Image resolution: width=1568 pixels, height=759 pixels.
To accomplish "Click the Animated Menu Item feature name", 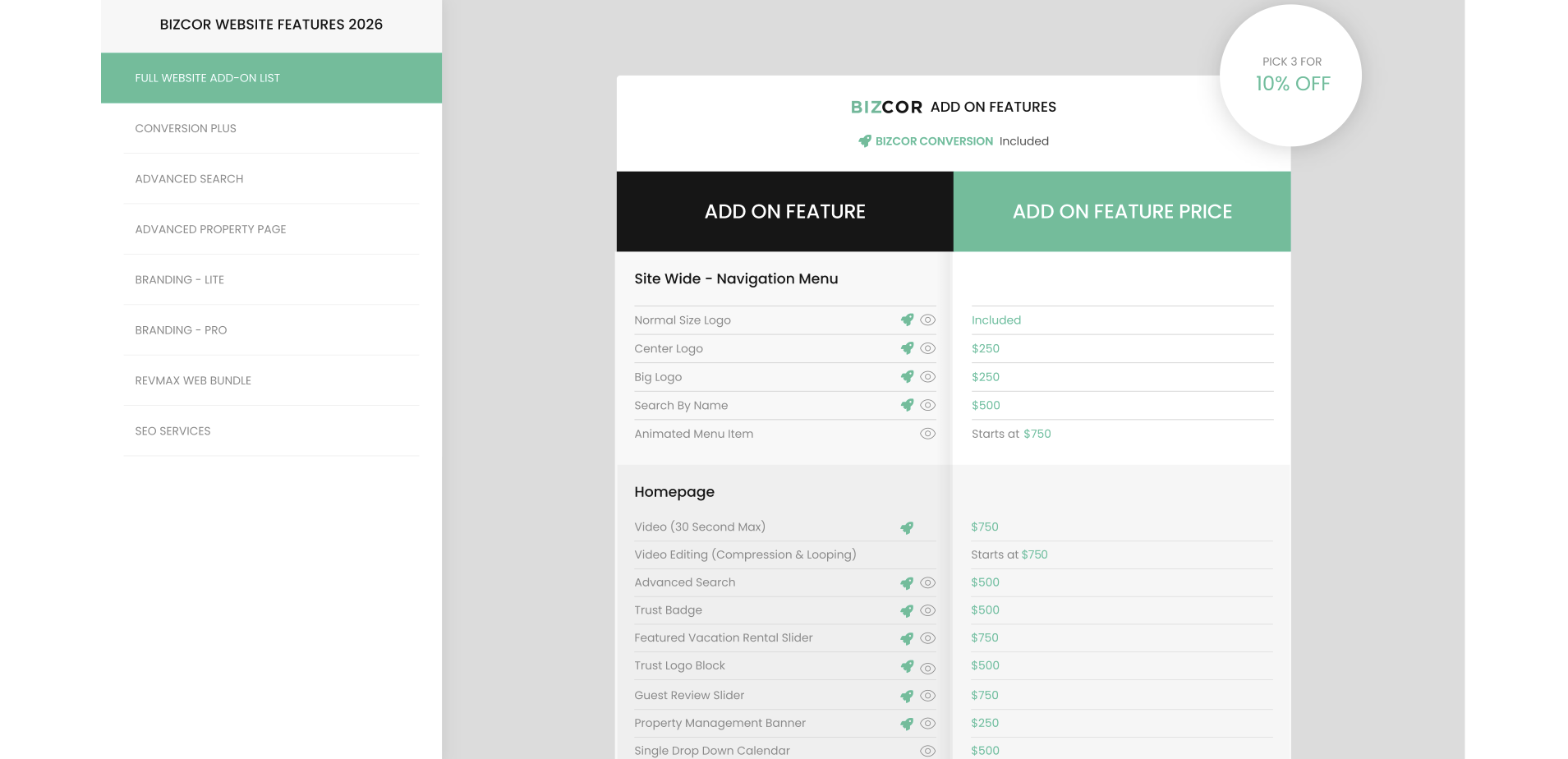I will [694, 434].
